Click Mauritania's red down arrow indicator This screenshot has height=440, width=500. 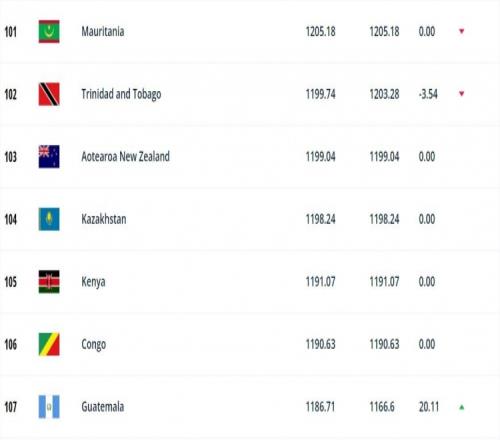[x=462, y=31]
